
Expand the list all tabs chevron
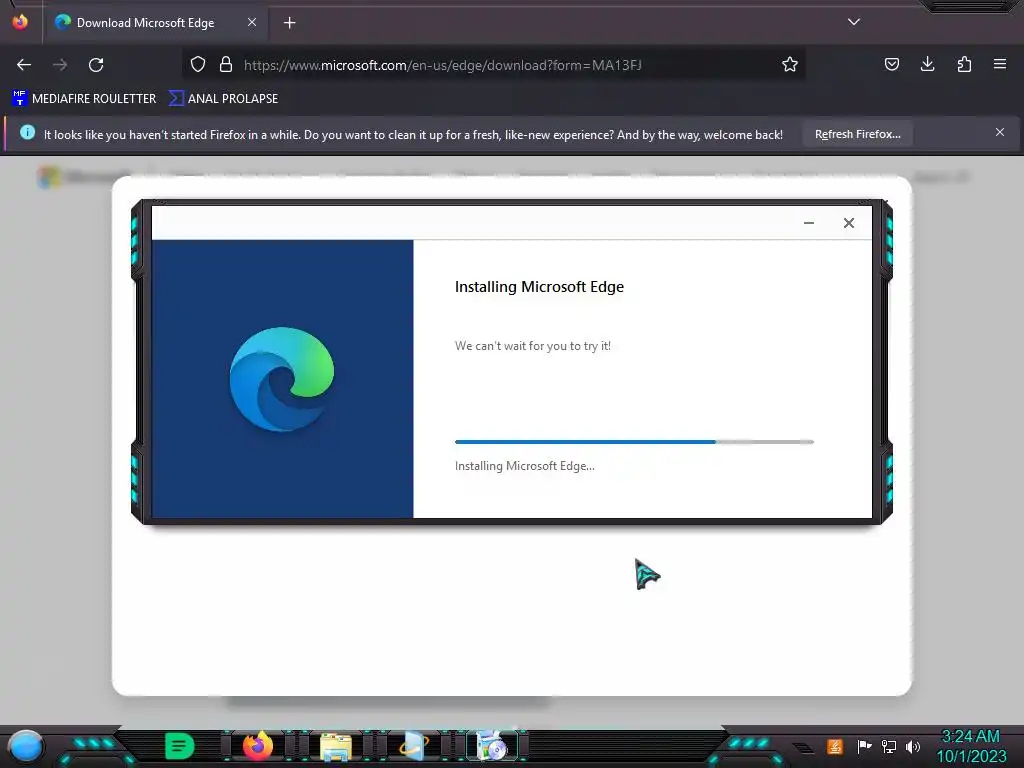854,22
